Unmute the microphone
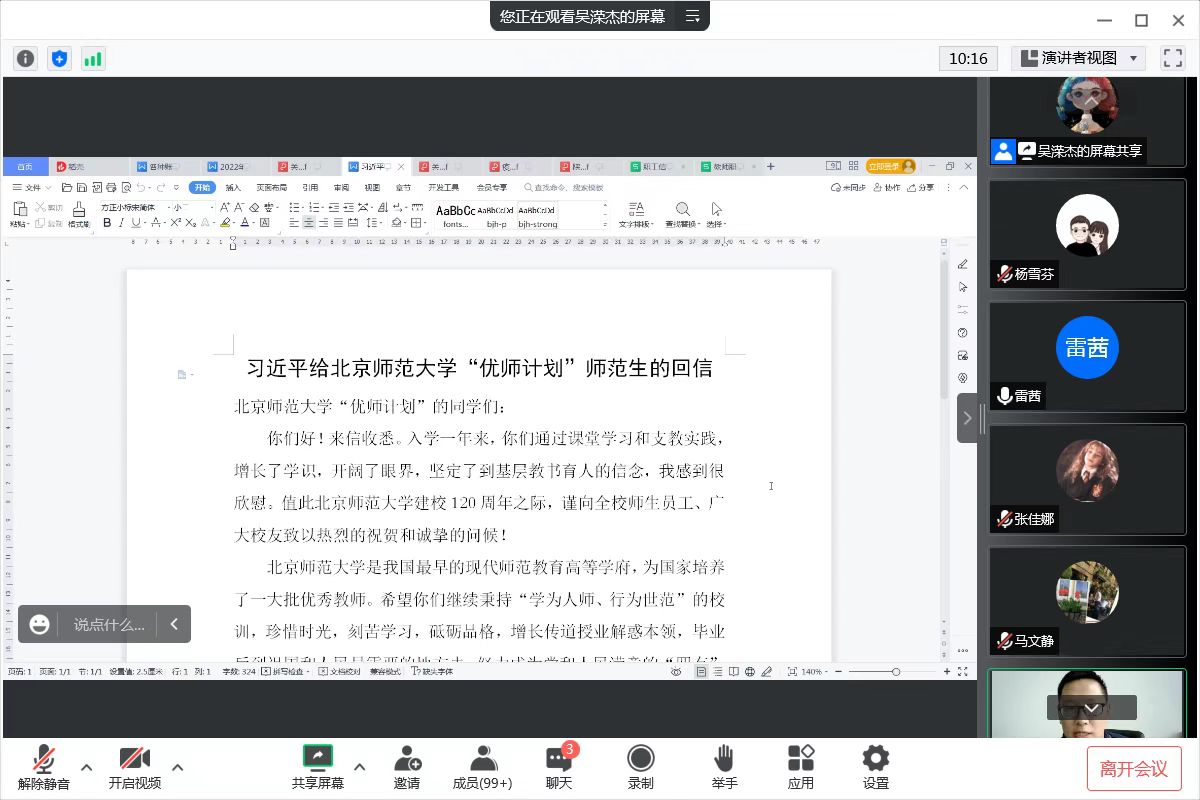Viewport: 1200px width, 800px height. [x=44, y=767]
